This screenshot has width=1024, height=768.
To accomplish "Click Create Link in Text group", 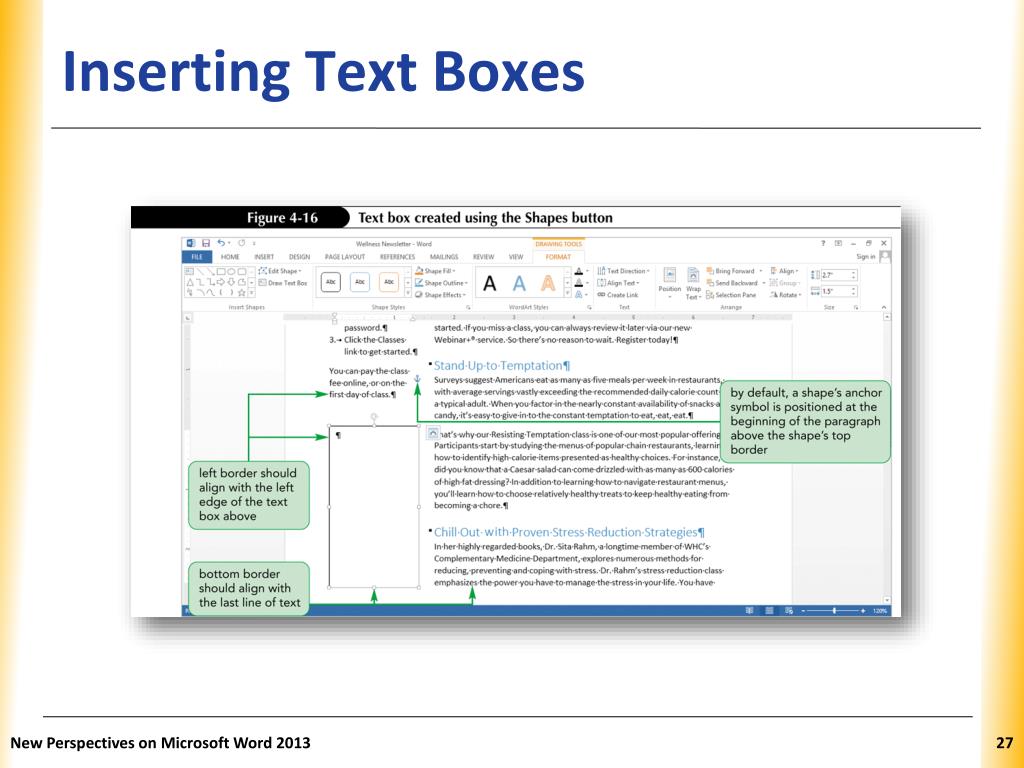I will click(618, 295).
